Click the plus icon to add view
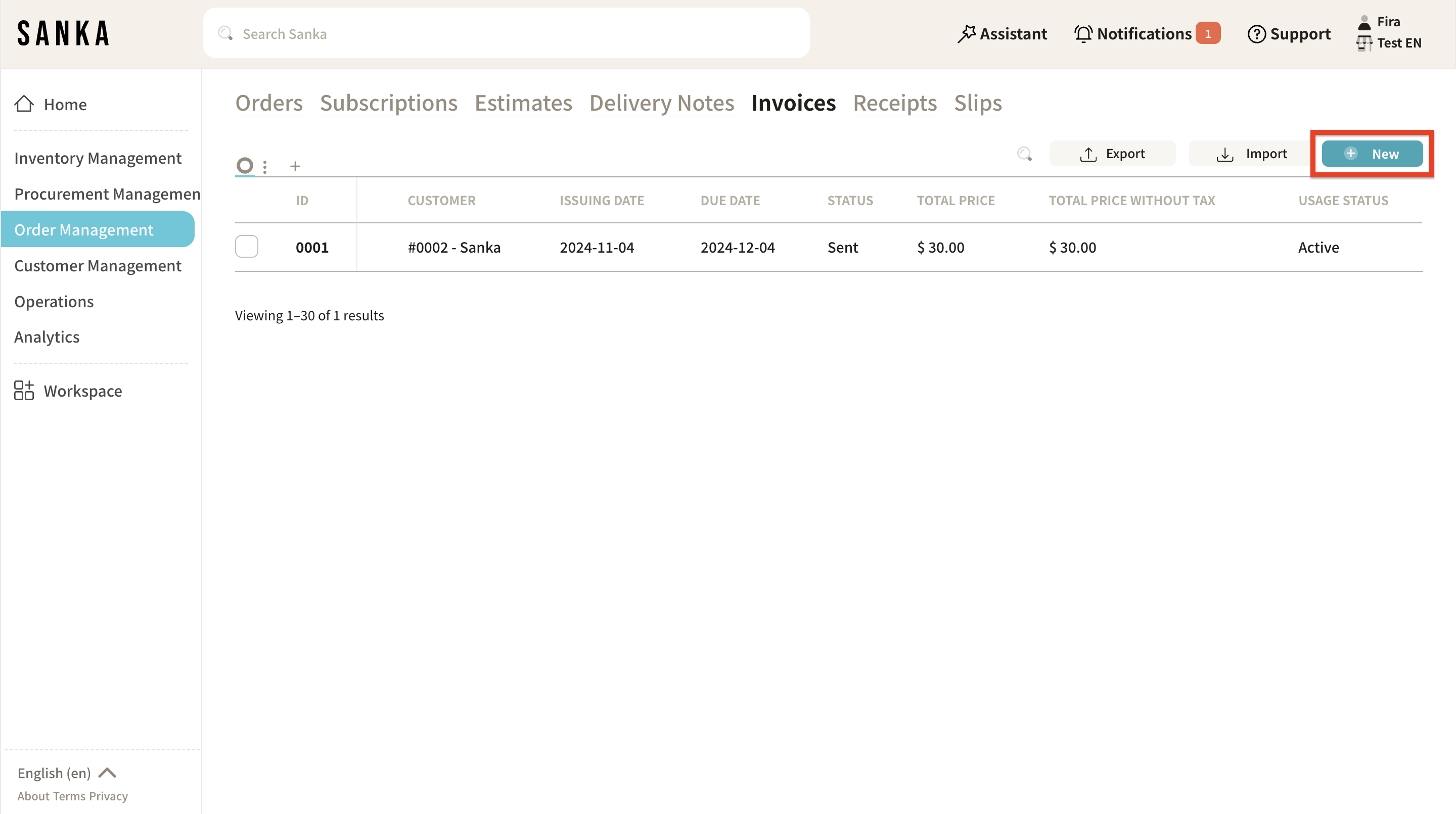The height and width of the screenshot is (814, 1456). coord(295,166)
